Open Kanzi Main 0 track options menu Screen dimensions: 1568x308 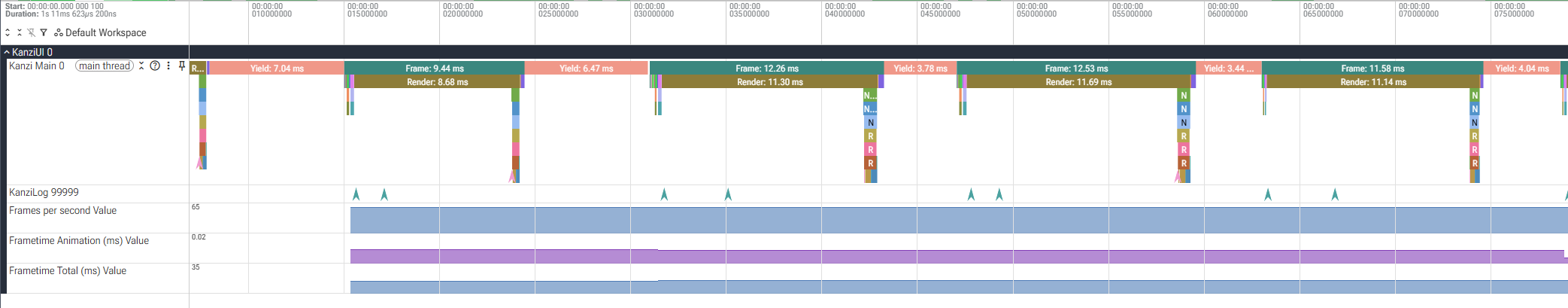168,66
